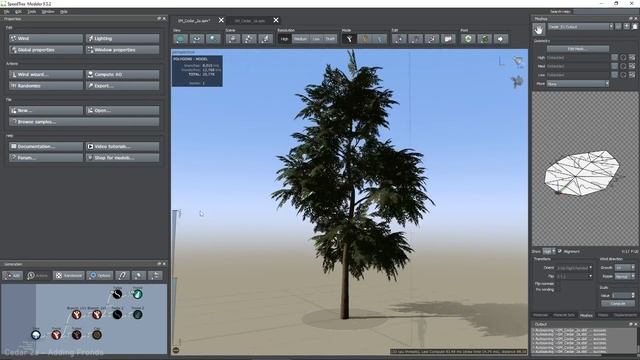Click the second Edit group toolbar icon

(x=416, y=39)
